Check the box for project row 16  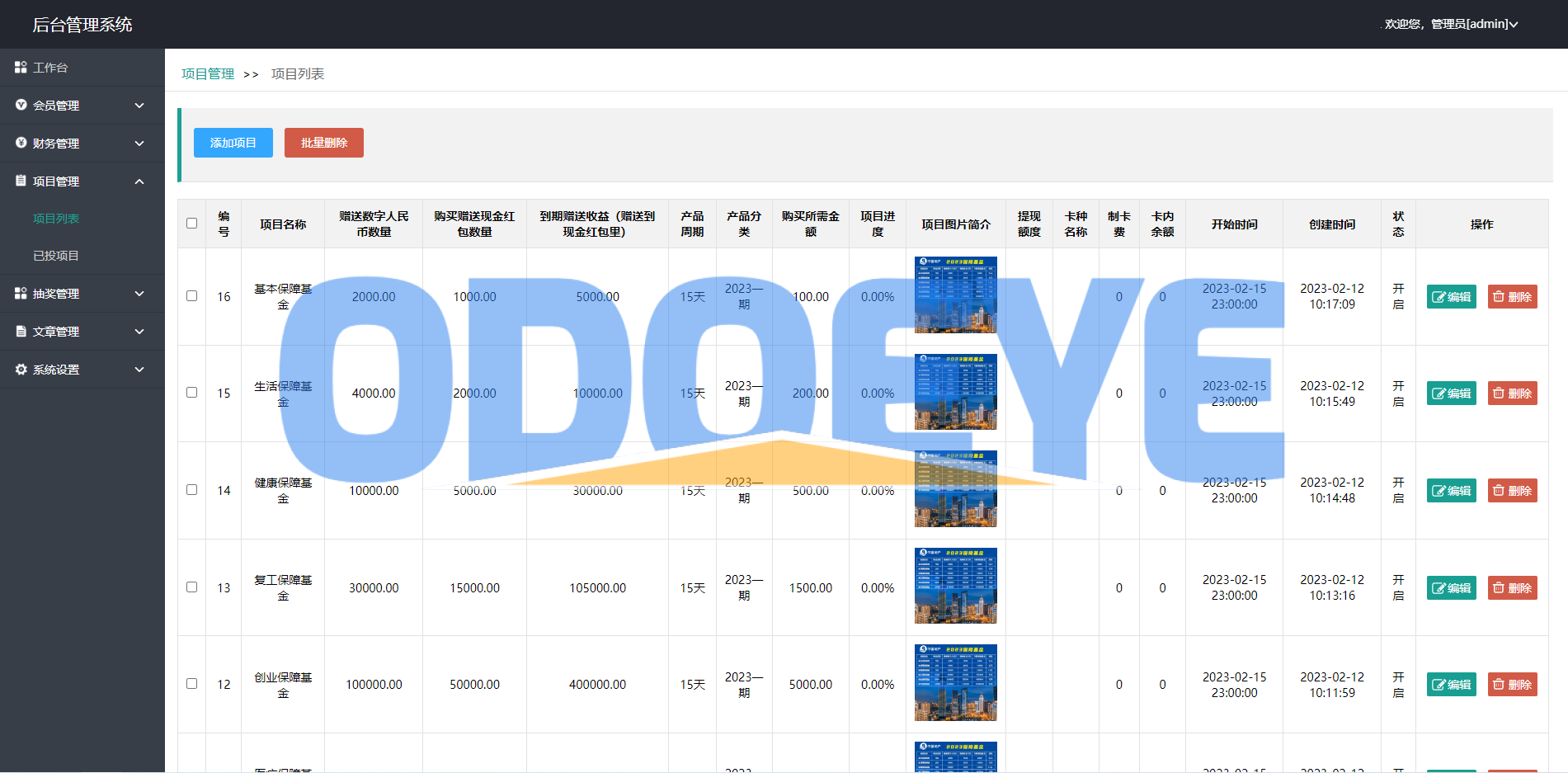191,296
